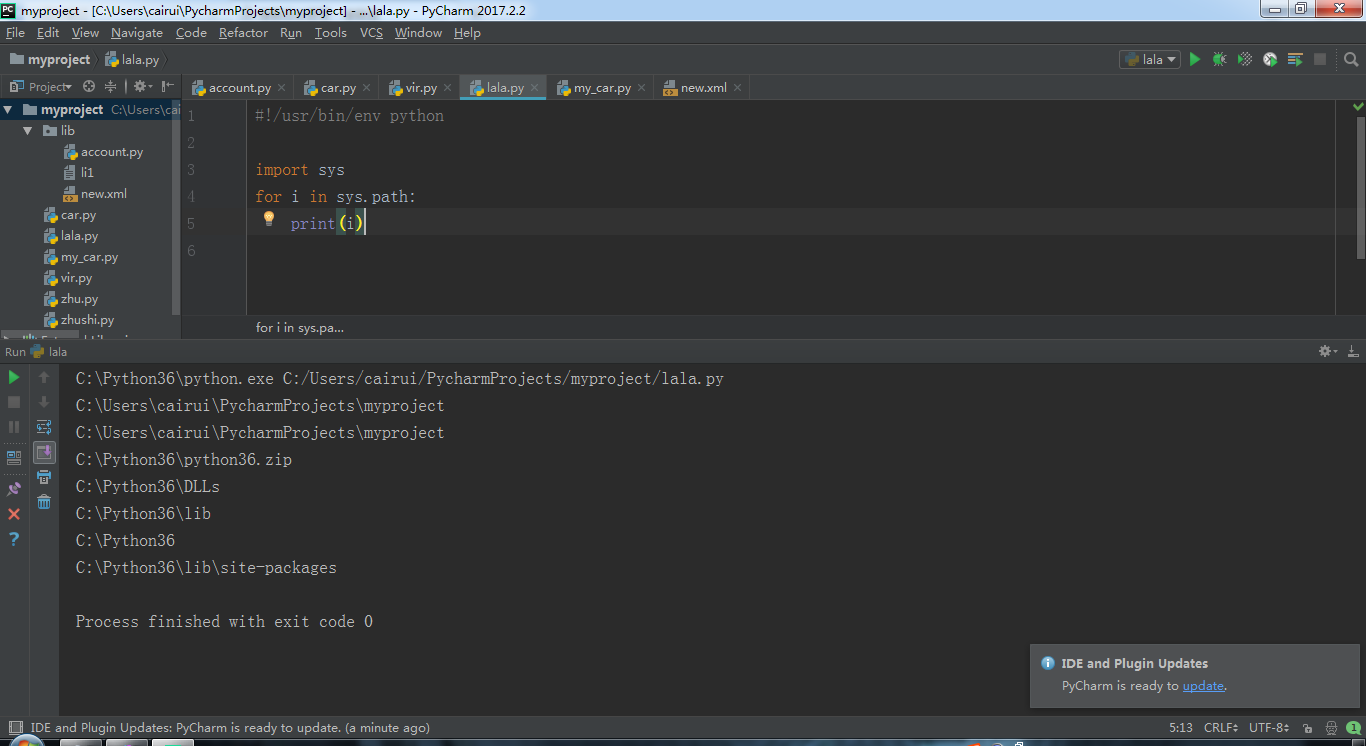Click the tool windows quick access icon

click(15, 728)
